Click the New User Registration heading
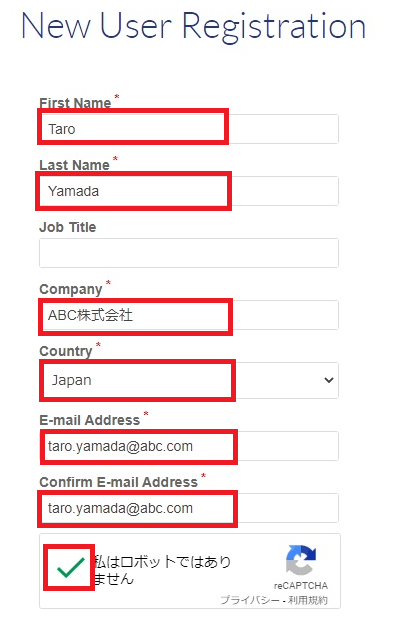Viewport: 405px width, 618px height. click(193, 26)
